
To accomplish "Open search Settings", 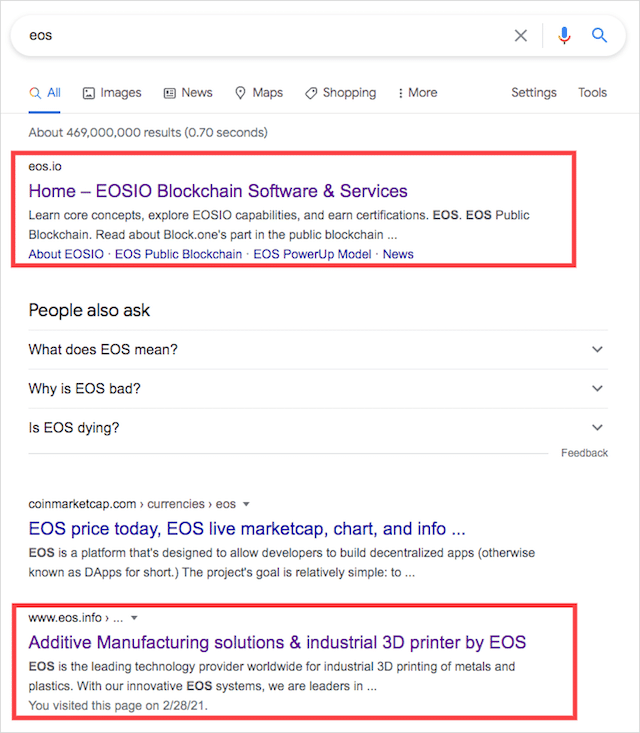I will pos(534,93).
